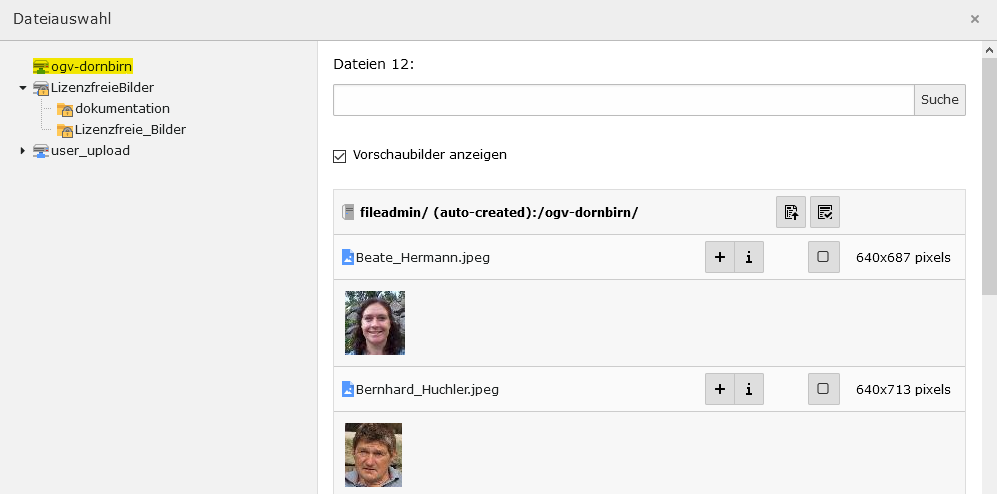Select the dokumentation folder
The height and width of the screenshot is (494, 997).
(122, 108)
